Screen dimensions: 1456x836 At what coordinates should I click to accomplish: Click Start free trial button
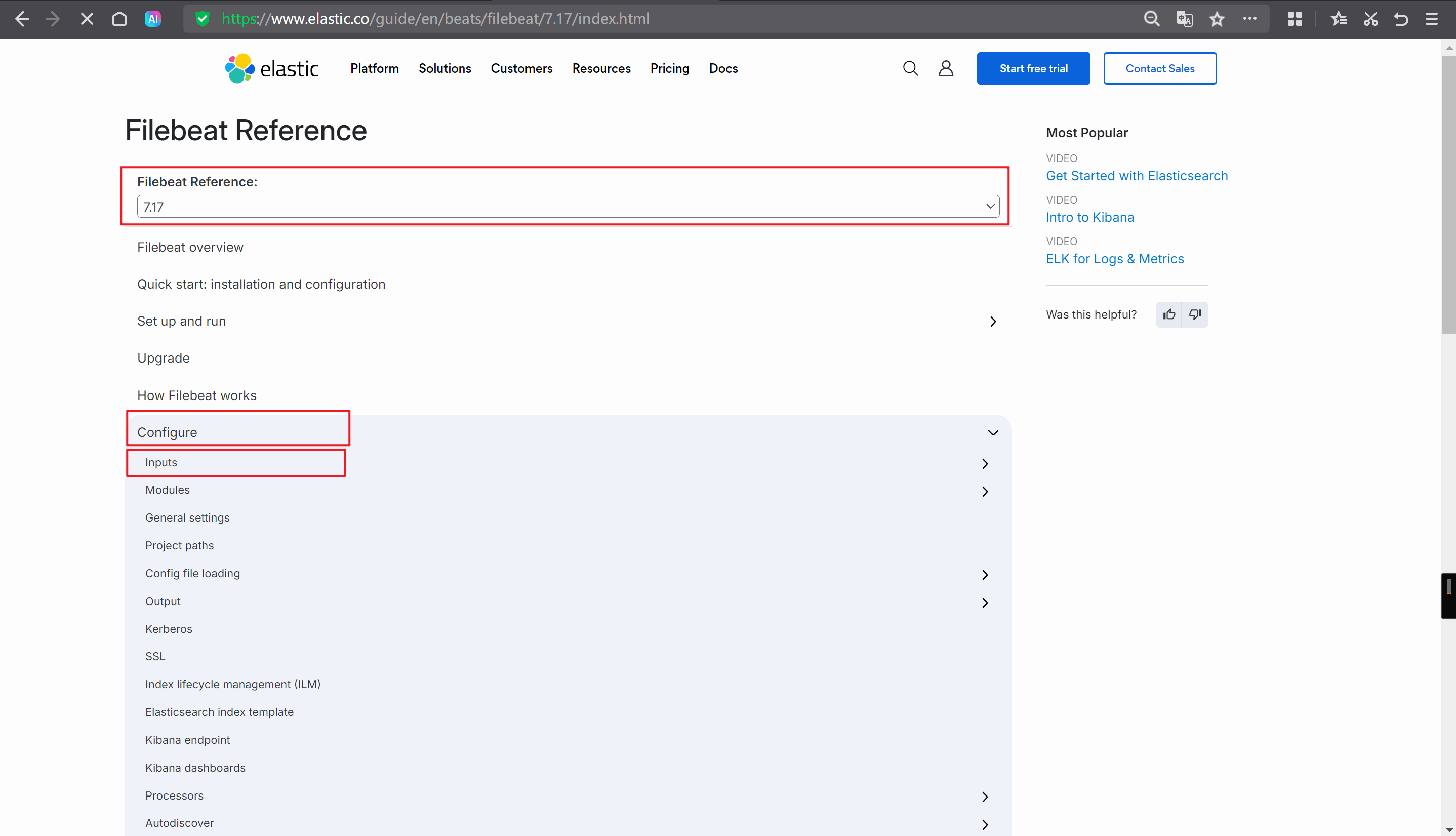(1033, 68)
